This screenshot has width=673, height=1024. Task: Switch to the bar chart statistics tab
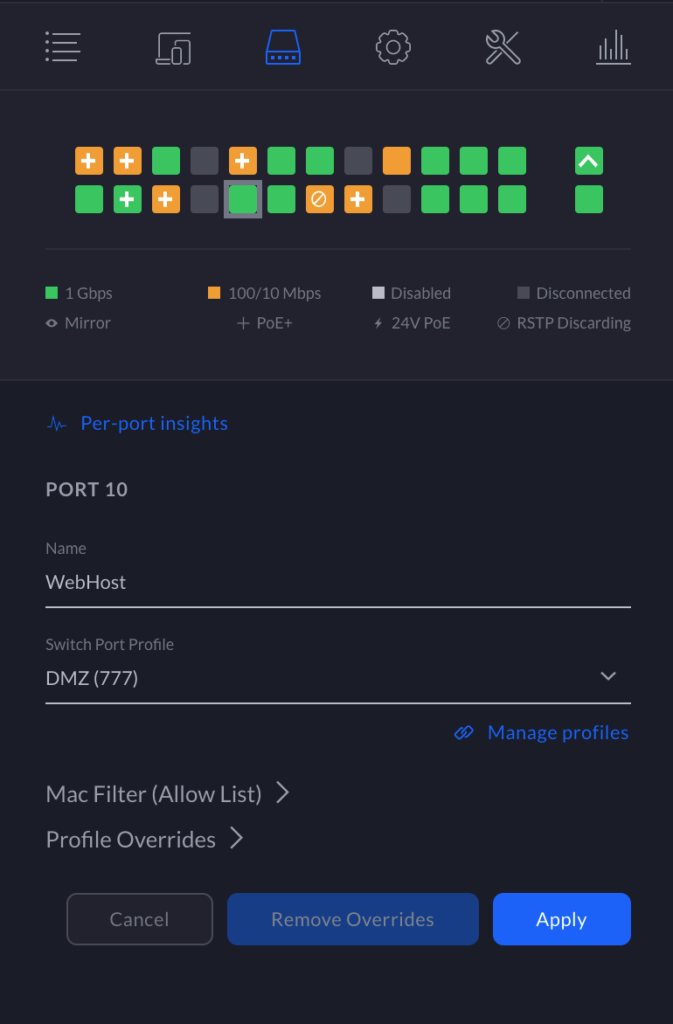tap(613, 47)
